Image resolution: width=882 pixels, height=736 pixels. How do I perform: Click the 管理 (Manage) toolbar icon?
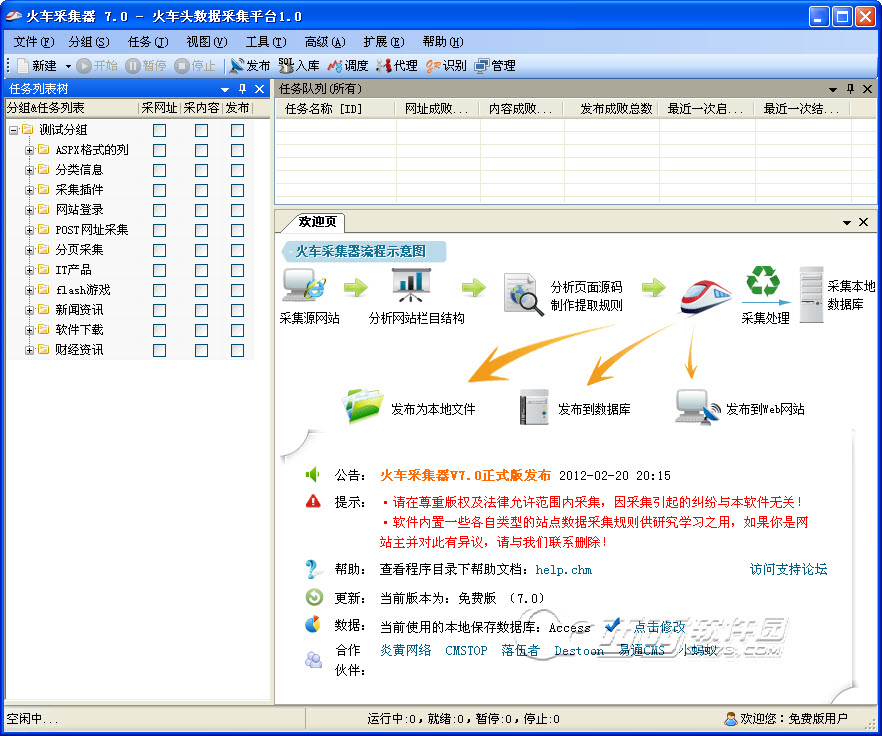(482, 66)
